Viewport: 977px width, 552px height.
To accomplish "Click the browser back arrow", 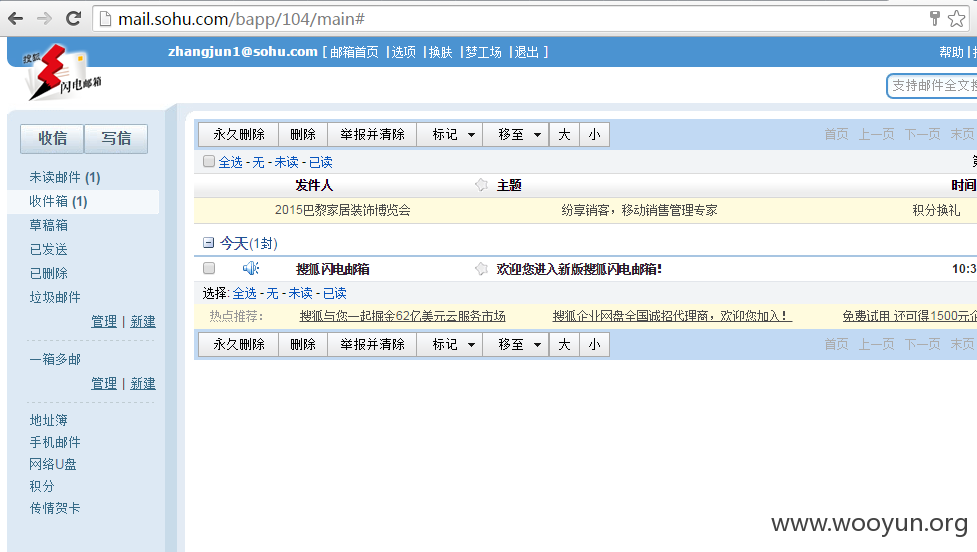I will [x=16, y=19].
